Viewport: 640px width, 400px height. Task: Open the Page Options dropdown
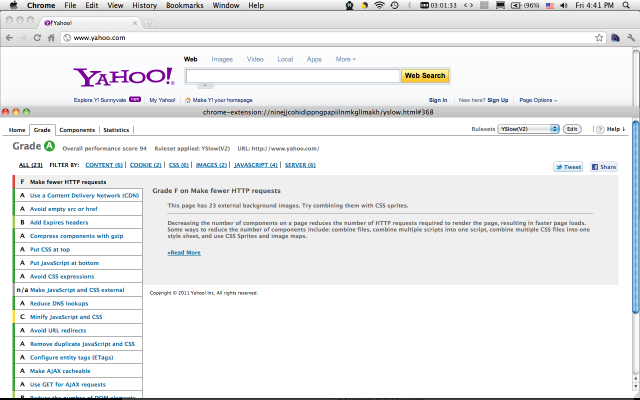[x=538, y=100]
